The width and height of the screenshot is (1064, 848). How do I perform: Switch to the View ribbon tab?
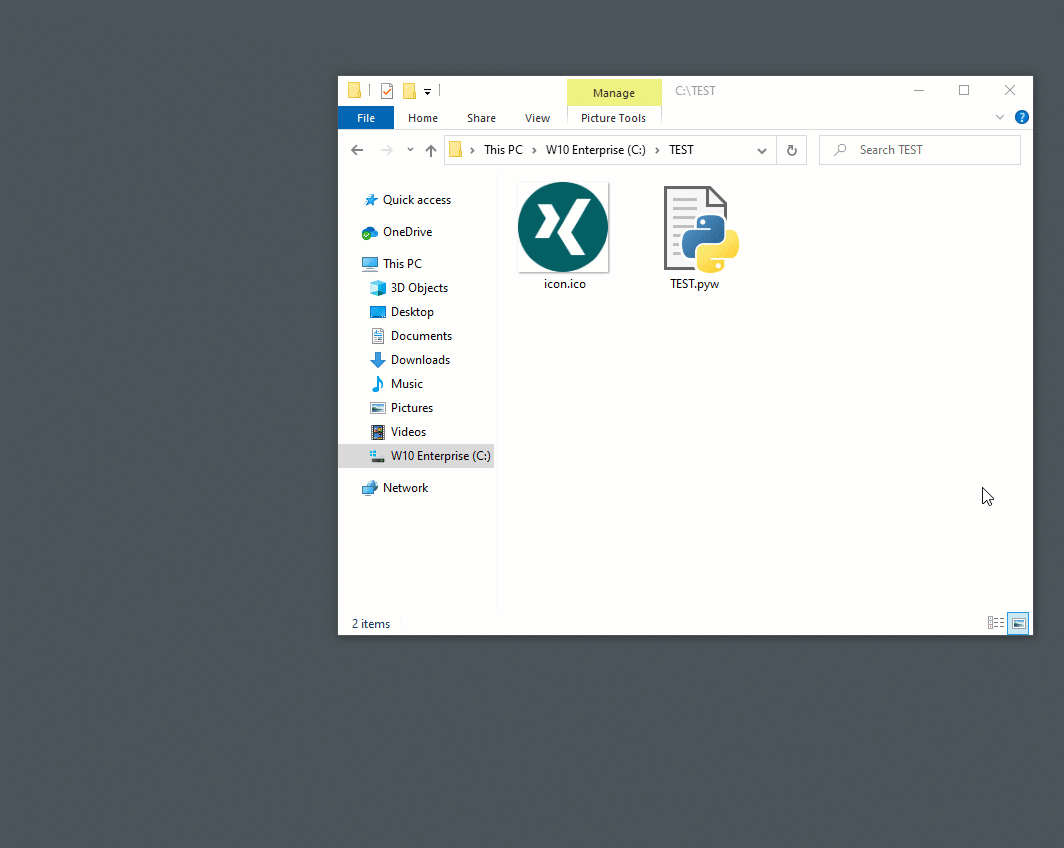click(537, 118)
